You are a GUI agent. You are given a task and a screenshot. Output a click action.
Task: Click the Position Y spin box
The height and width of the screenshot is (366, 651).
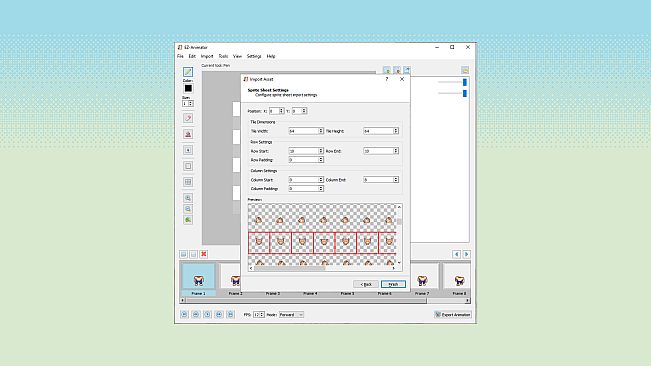pos(299,111)
